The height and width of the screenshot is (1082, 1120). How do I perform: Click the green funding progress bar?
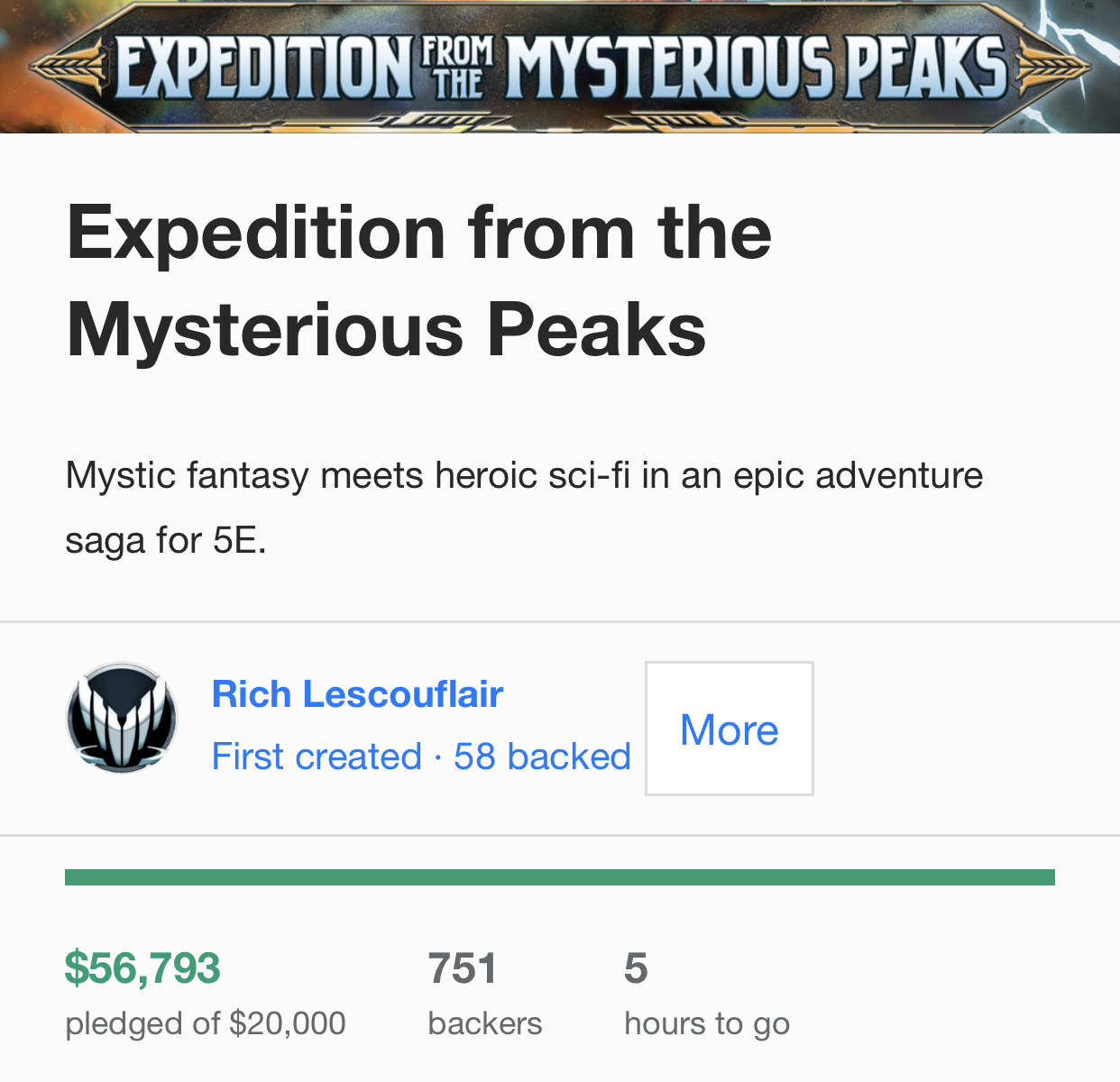559,877
